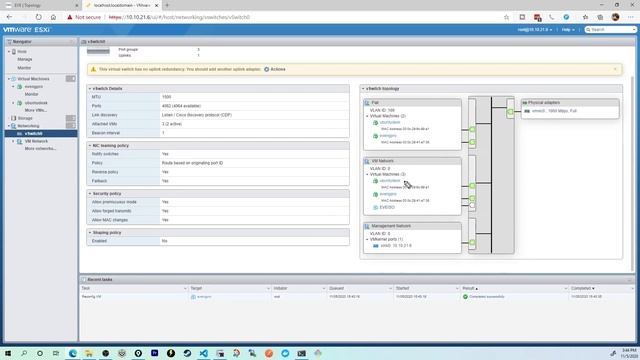Click the EVEISO link in VM Network box
The width and height of the screenshot is (640, 360).
[387, 207]
